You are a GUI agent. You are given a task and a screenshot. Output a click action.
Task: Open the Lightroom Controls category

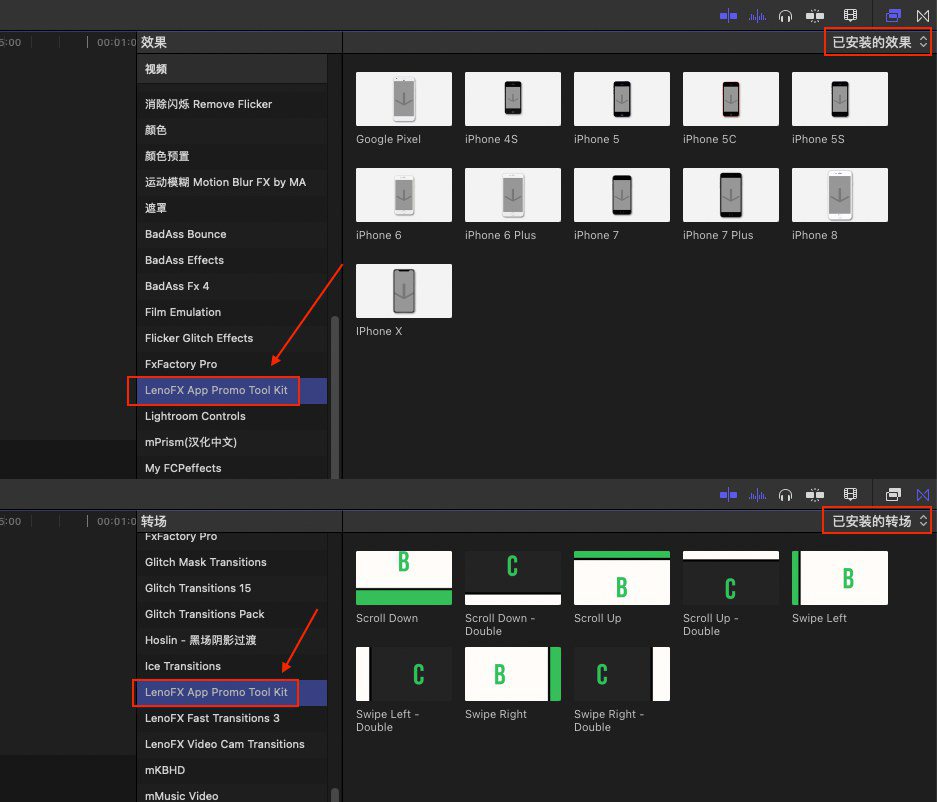point(232,416)
